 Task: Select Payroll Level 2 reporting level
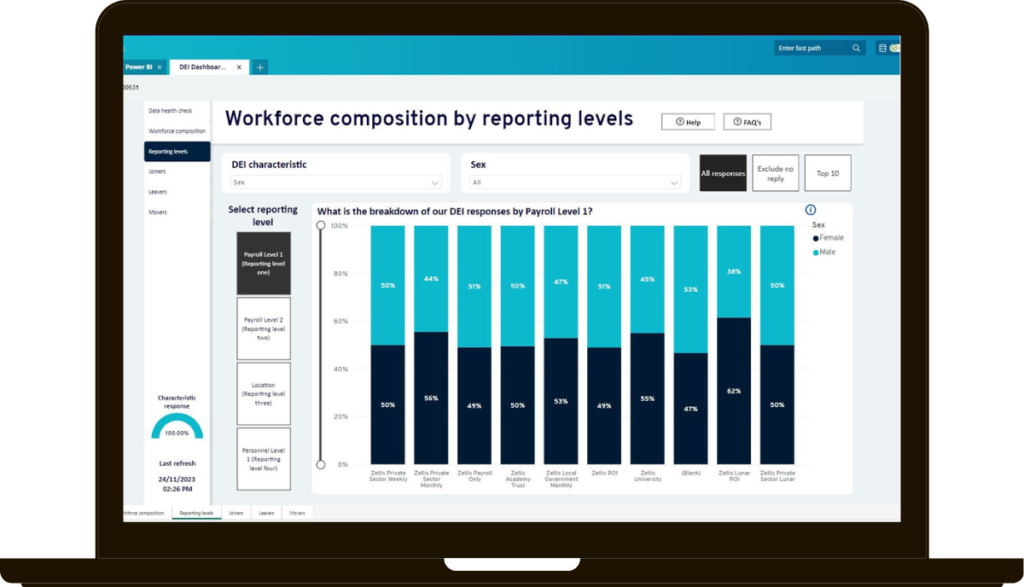(x=263, y=328)
